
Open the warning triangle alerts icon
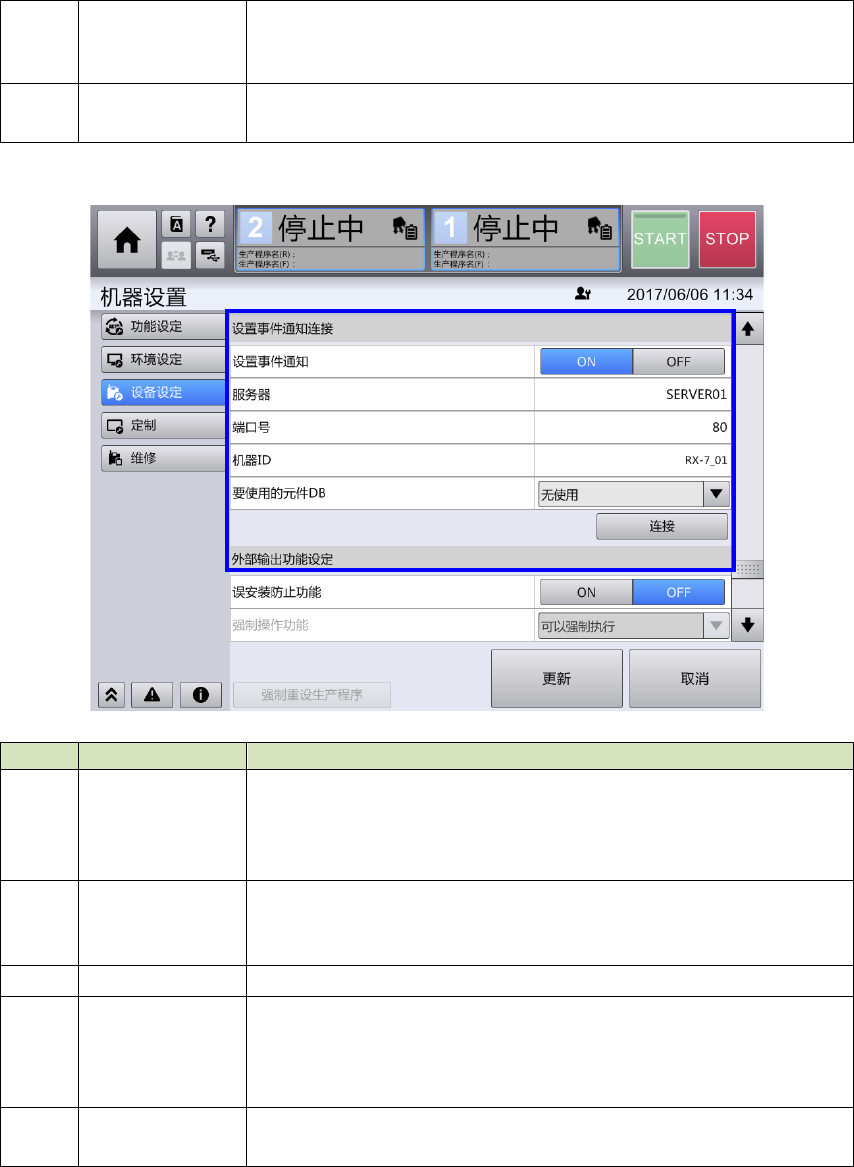tap(152, 694)
